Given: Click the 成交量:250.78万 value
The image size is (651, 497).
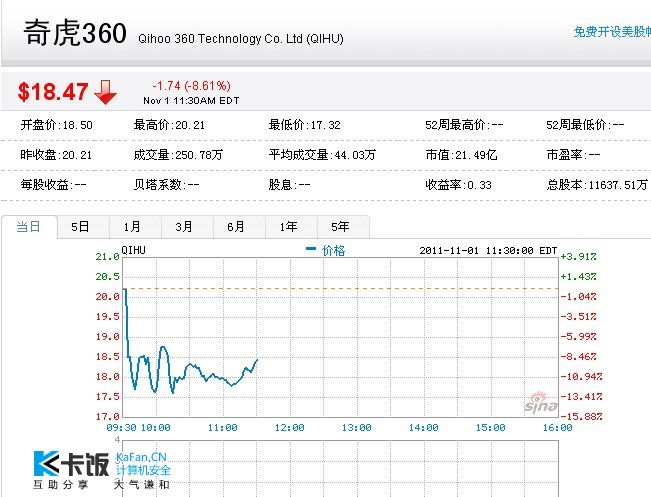Looking at the screenshot, I should coord(178,155).
